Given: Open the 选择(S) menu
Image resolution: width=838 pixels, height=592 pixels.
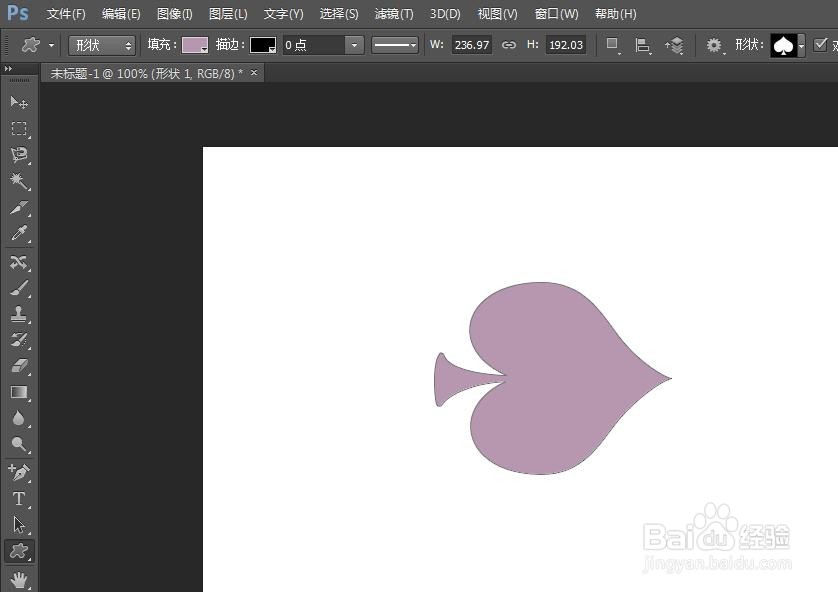Looking at the screenshot, I should point(339,14).
